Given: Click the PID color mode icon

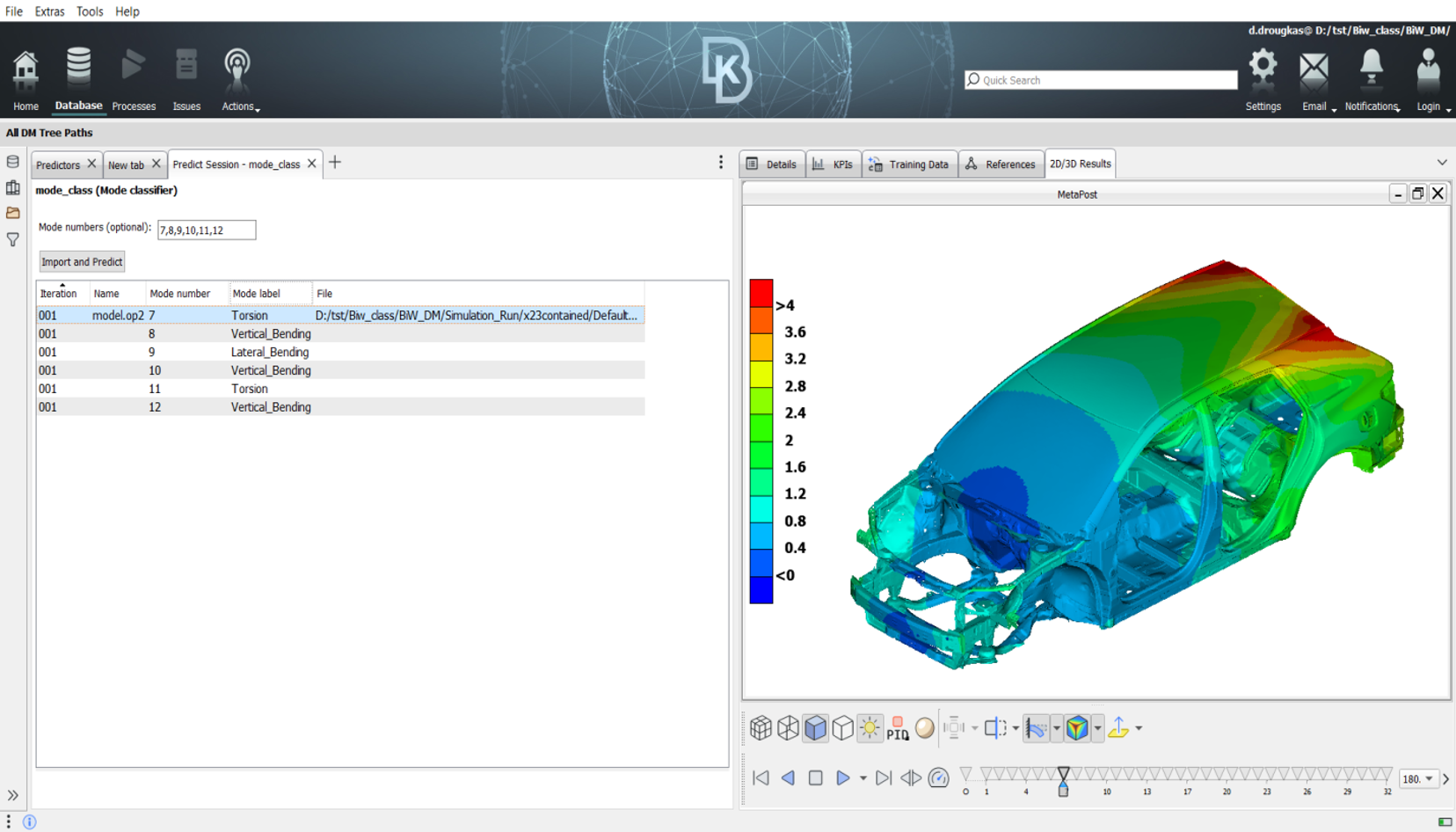Looking at the screenshot, I should coord(897,728).
